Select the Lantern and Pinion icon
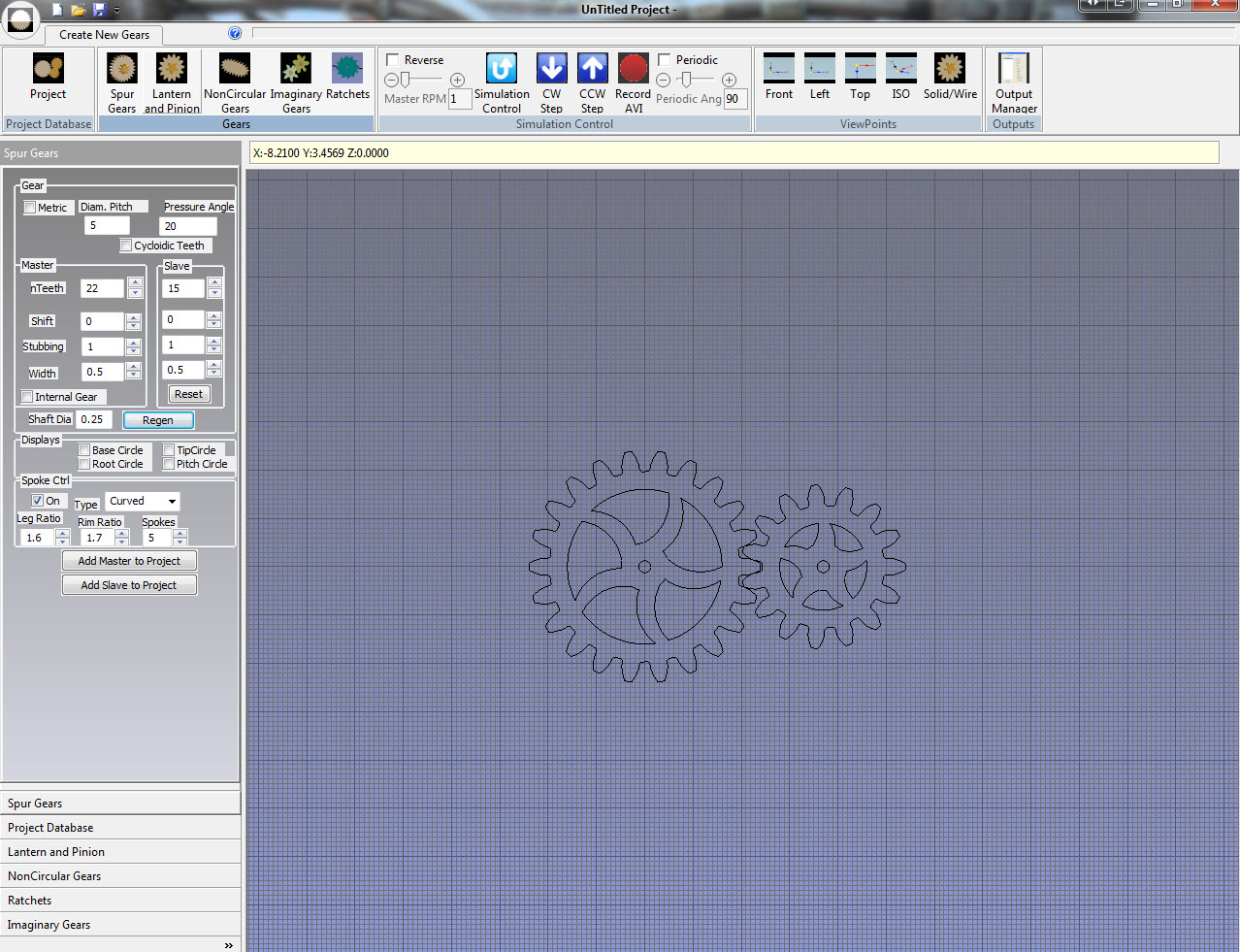 click(x=172, y=70)
